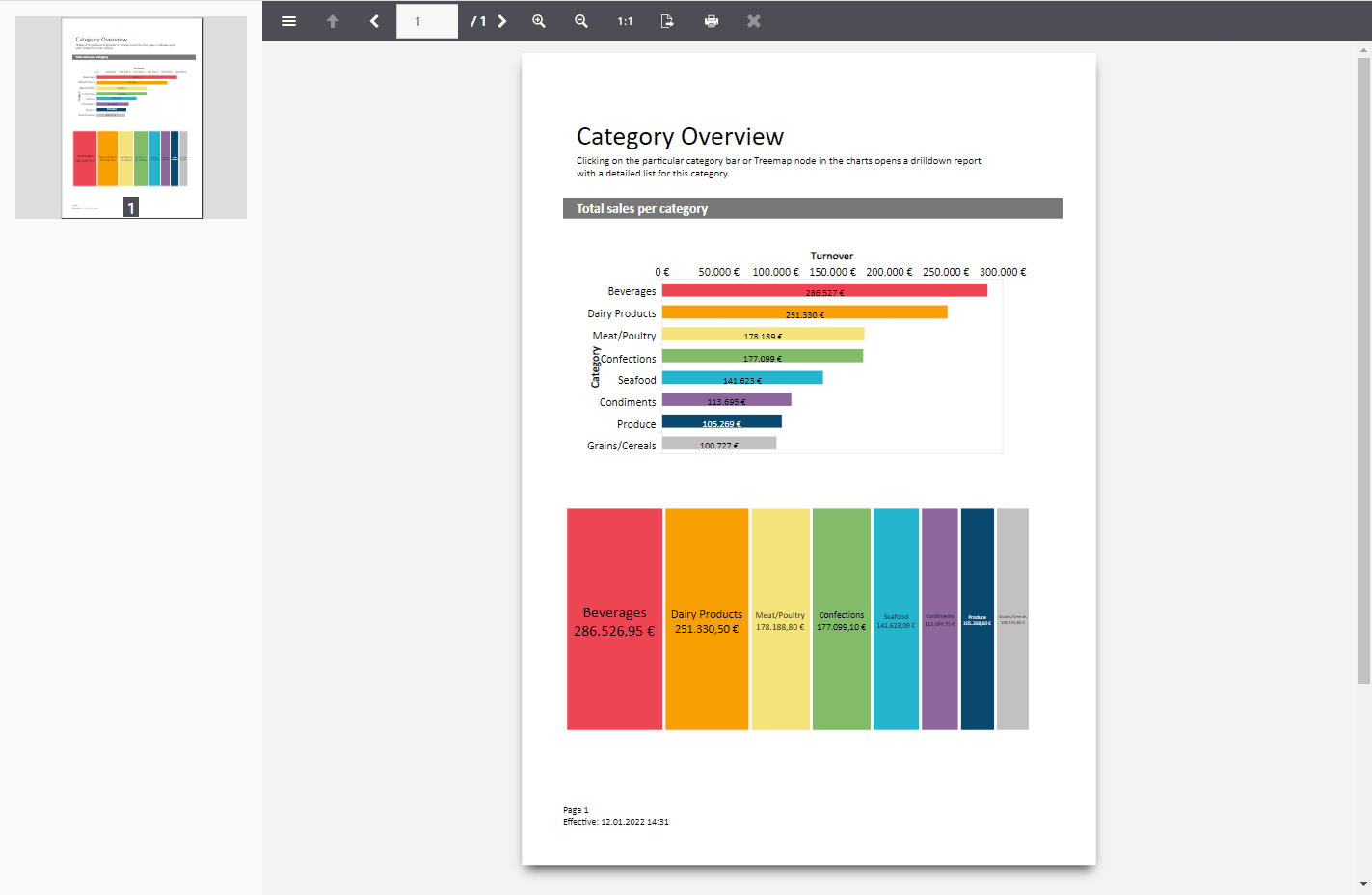Click the Grains/Cereals treemap node
The height and width of the screenshot is (895, 1372).
(x=1013, y=617)
